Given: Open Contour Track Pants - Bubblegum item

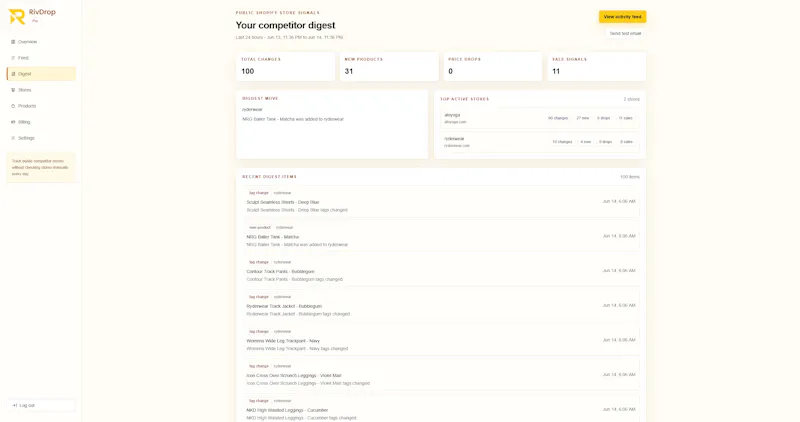Looking at the screenshot, I should point(442,271).
